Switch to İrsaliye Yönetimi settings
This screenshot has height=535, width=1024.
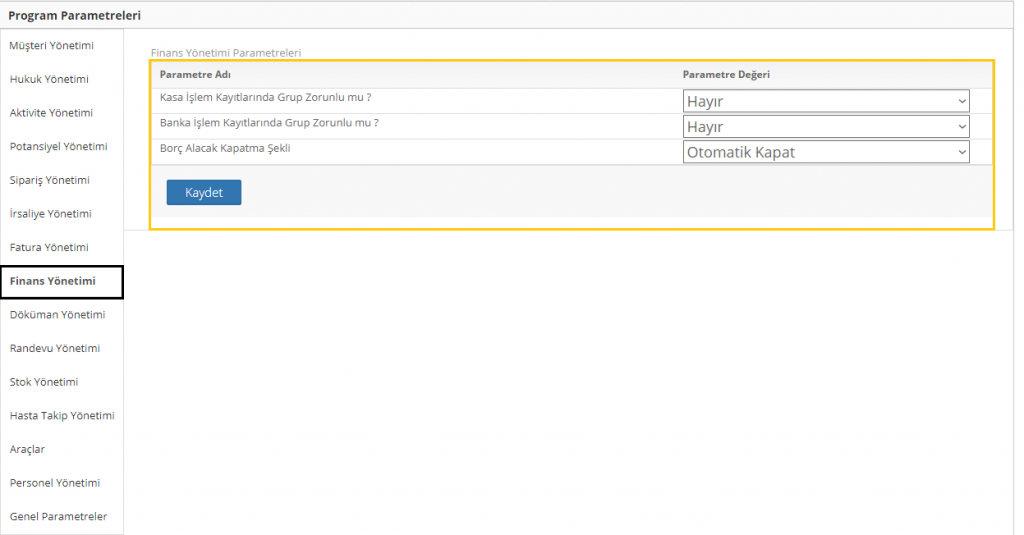tap(50, 214)
